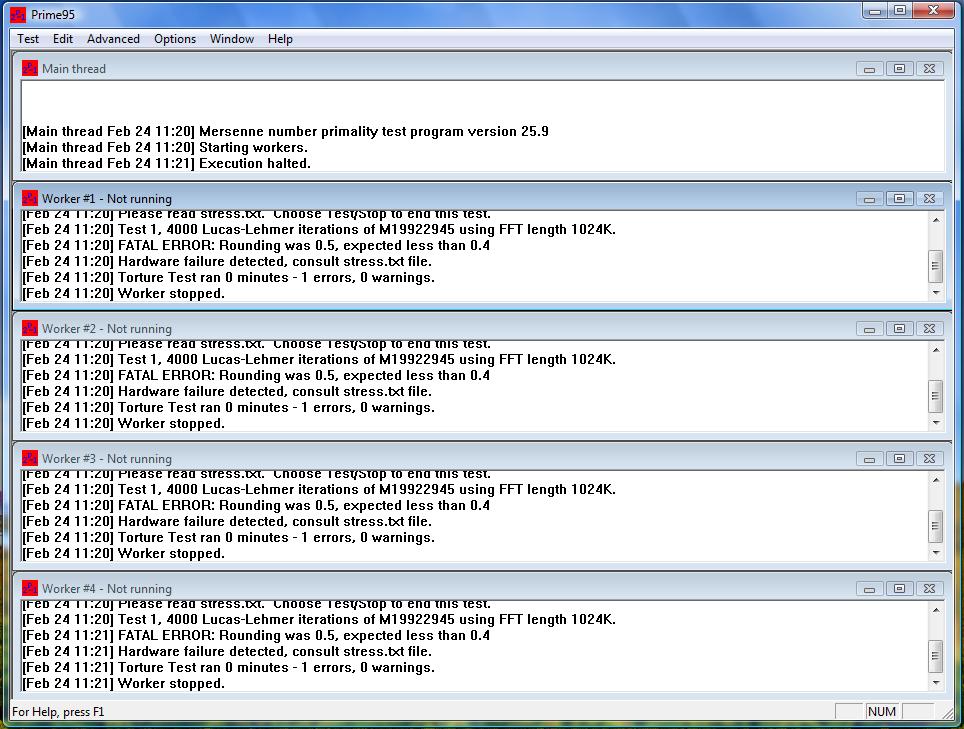Image resolution: width=964 pixels, height=729 pixels.
Task: Click the Worker #2 window icon
Action: [x=30, y=328]
